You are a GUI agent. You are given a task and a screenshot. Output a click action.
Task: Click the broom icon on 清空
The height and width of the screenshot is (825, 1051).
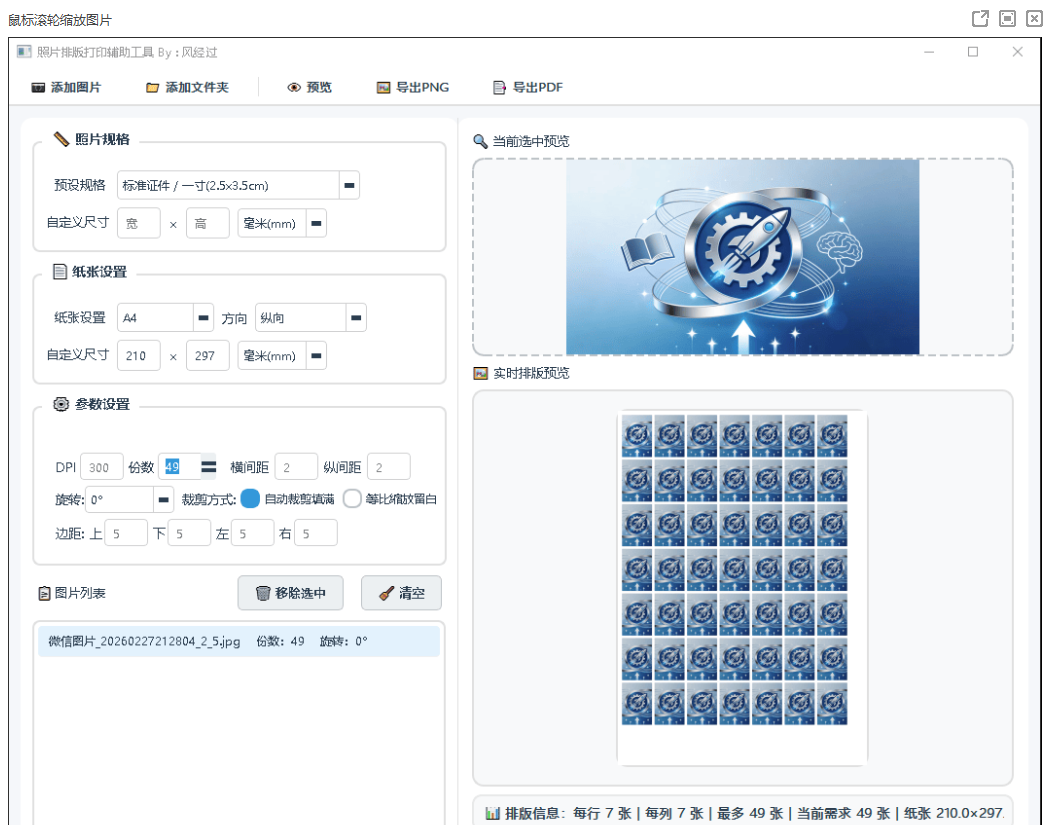386,593
